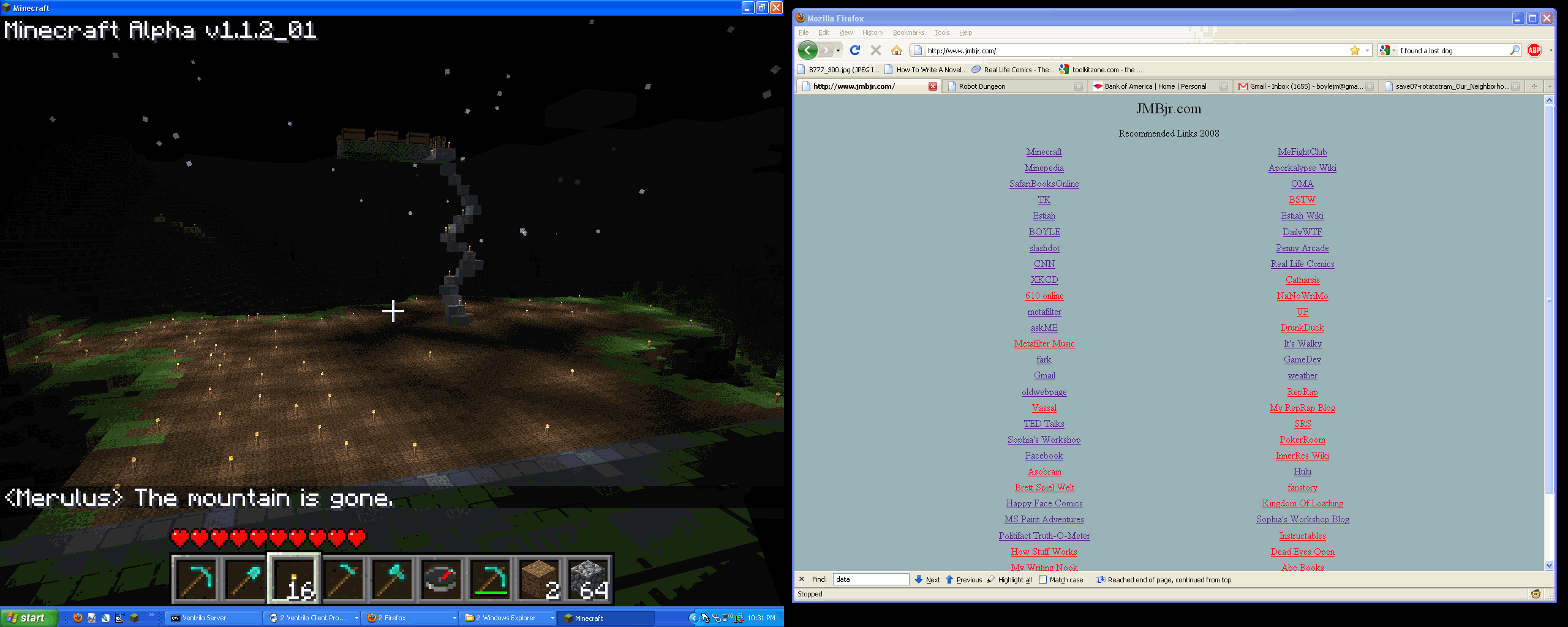Screen dimensions: 1568x627
Task: Select the compass in Minecraft hotbar
Action: pyautogui.click(x=441, y=579)
